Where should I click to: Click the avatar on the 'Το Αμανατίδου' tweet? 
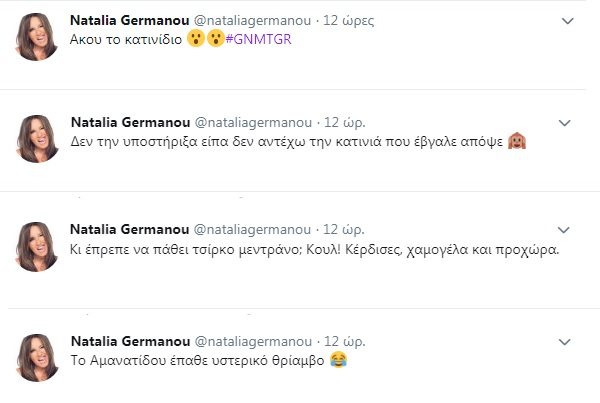click(x=39, y=358)
